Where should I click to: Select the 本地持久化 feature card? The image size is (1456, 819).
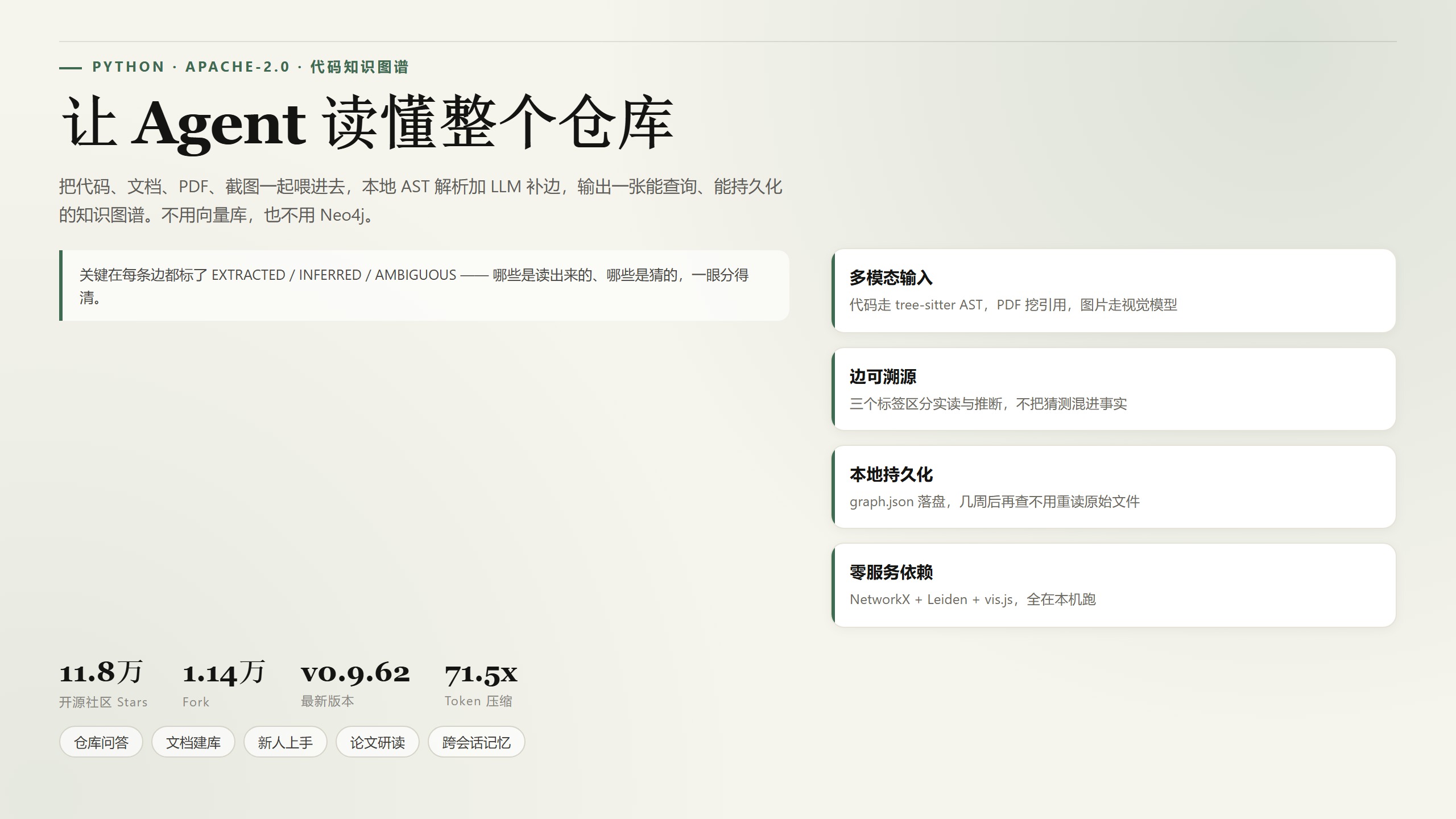[x=1114, y=487]
